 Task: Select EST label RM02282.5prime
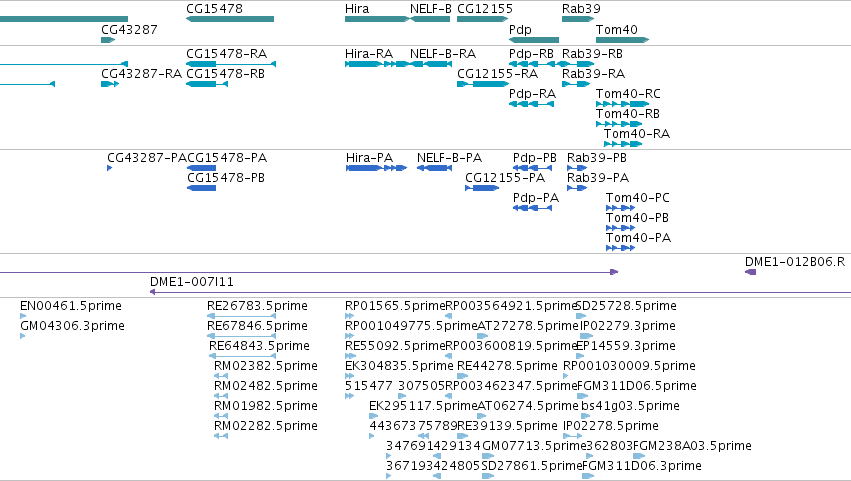266,426
